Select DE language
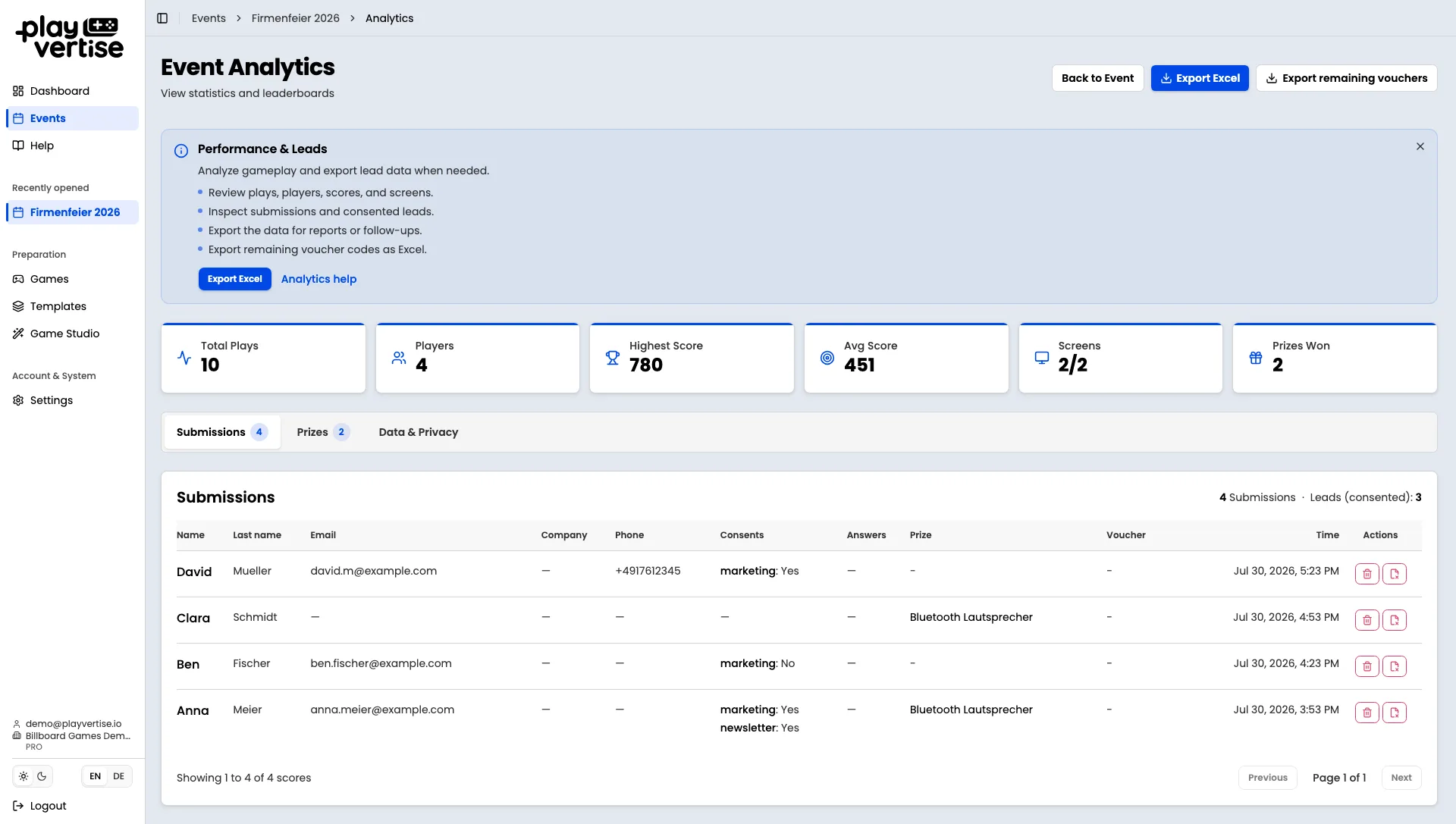Image resolution: width=1456 pixels, height=824 pixels. (x=119, y=776)
